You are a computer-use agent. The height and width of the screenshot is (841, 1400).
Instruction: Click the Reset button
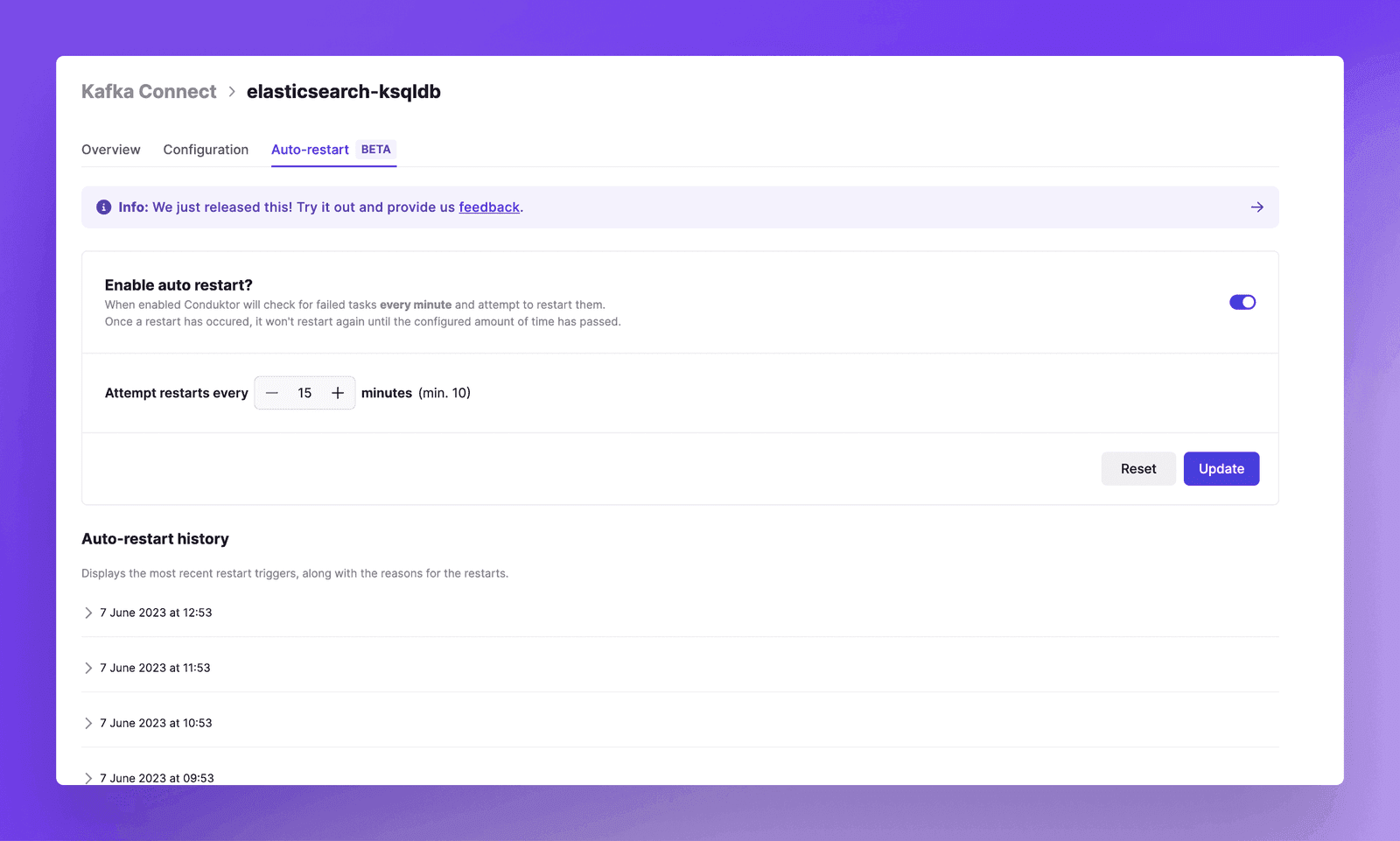[1137, 469]
